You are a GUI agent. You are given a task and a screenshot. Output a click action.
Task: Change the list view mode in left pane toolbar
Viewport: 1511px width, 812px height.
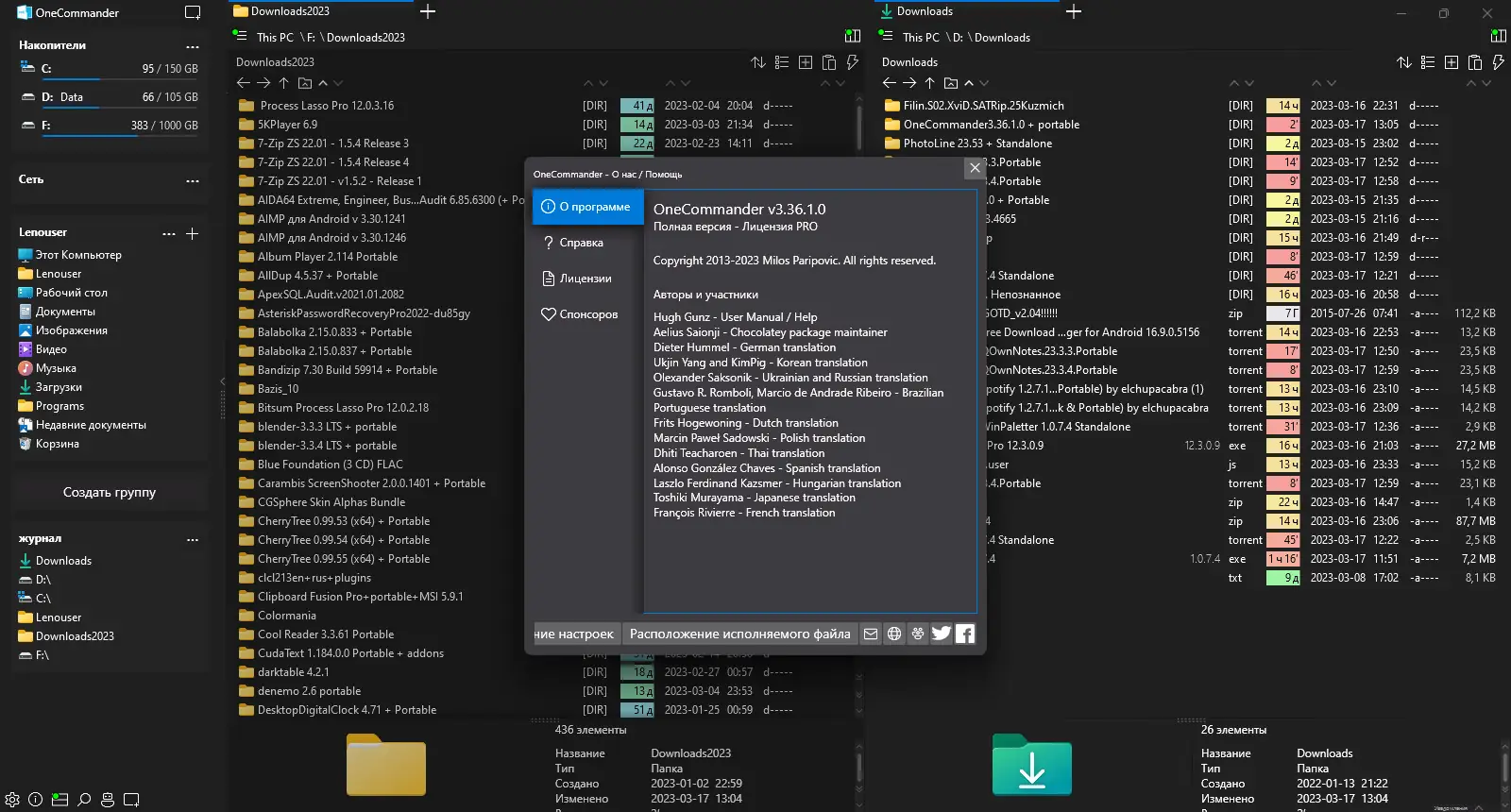click(782, 62)
